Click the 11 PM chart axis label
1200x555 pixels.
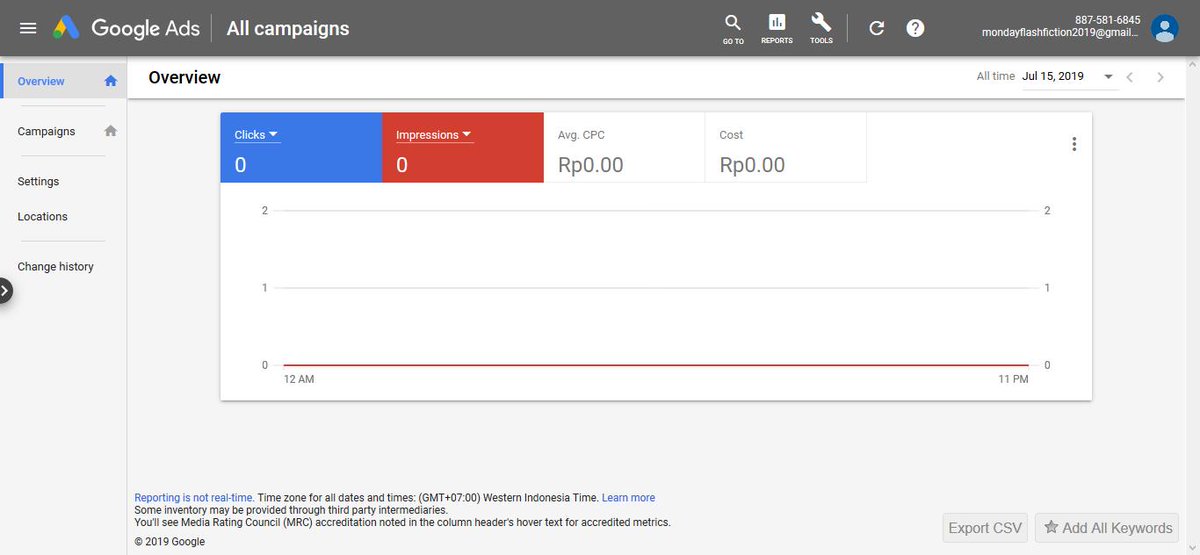(x=1013, y=380)
